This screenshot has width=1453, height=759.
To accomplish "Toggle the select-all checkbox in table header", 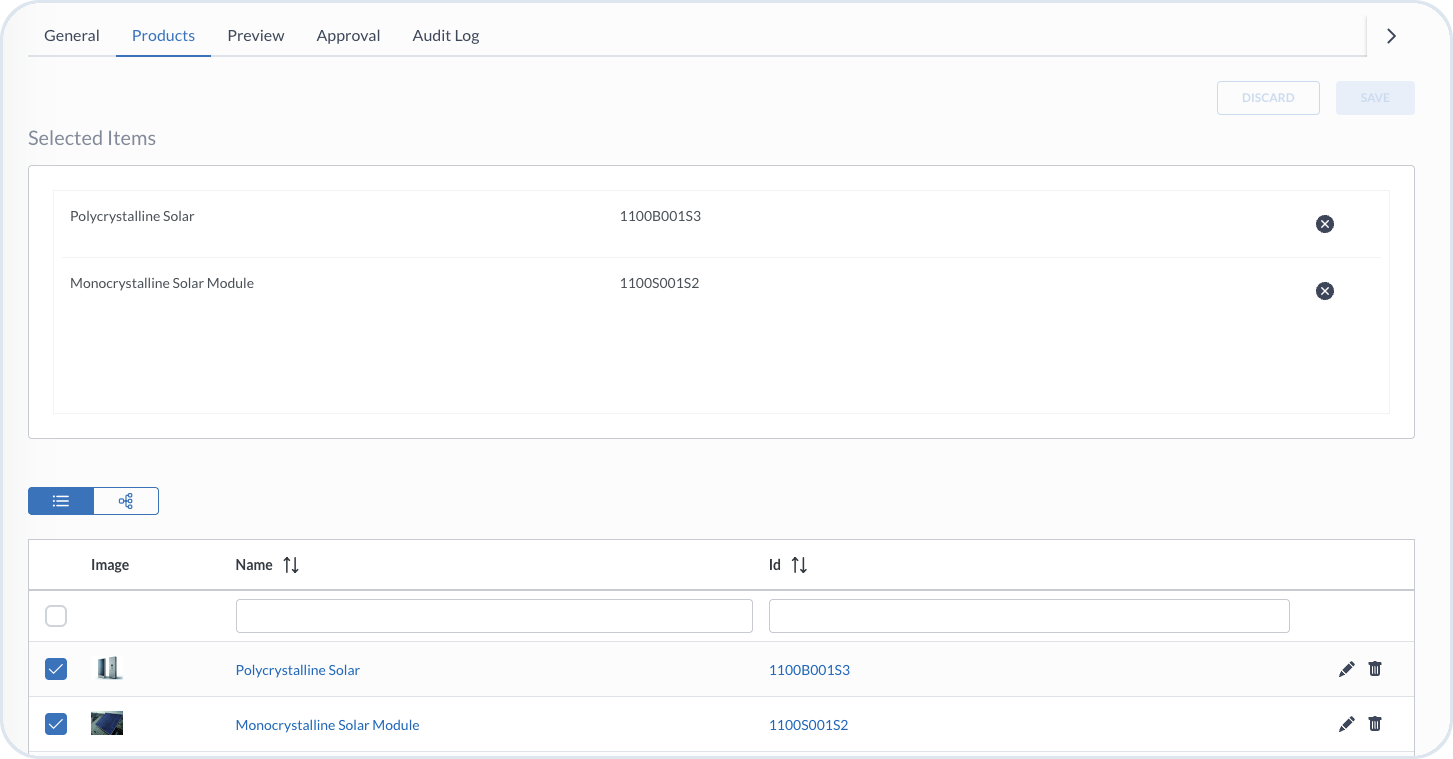I will click(x=56, y=616).
